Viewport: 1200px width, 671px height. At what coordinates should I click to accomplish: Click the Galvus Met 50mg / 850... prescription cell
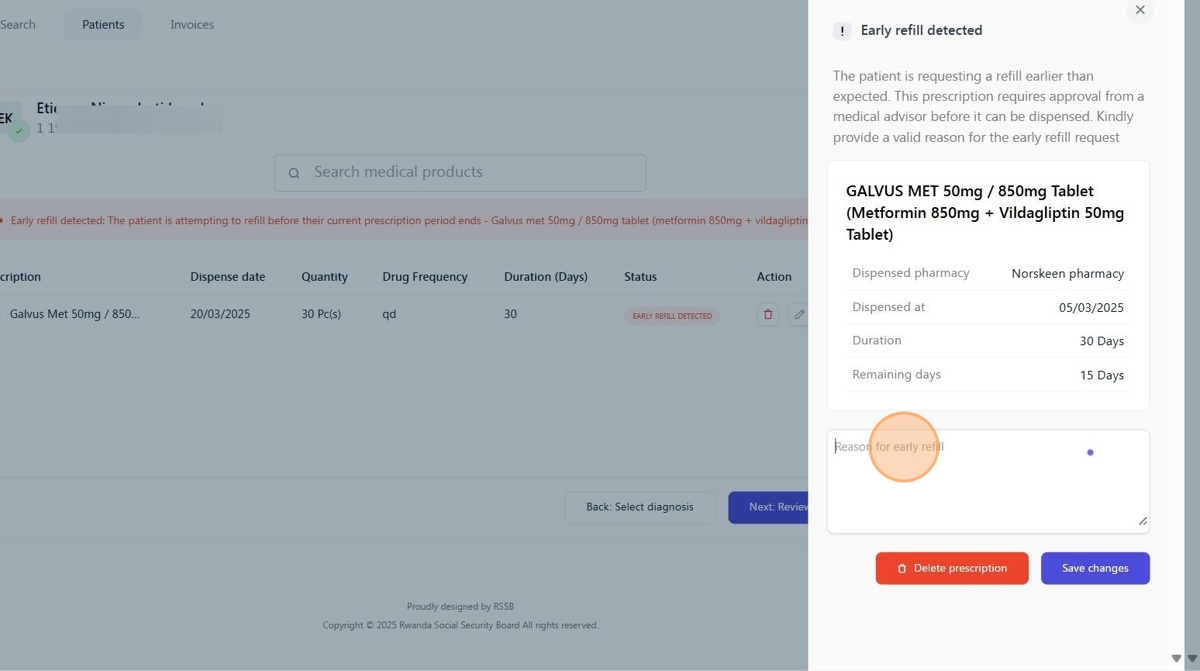tap(74, 314)
